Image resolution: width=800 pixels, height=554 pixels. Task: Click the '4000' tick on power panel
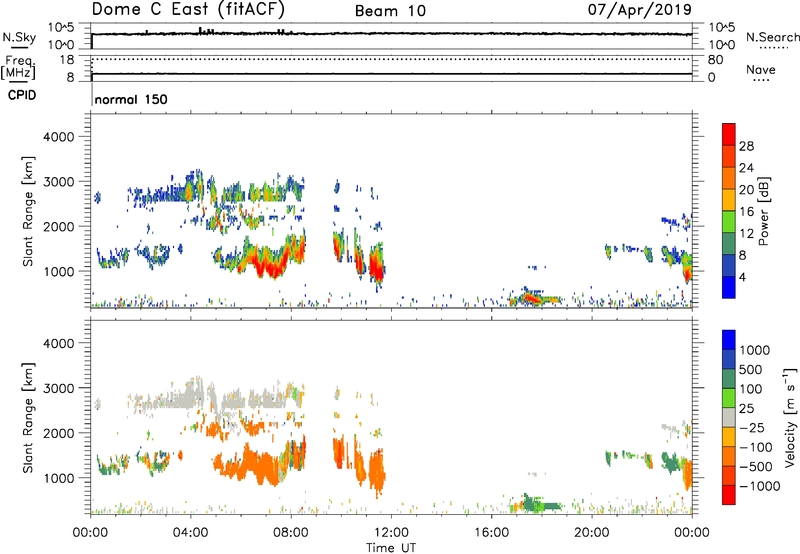(x=58, y=137)
